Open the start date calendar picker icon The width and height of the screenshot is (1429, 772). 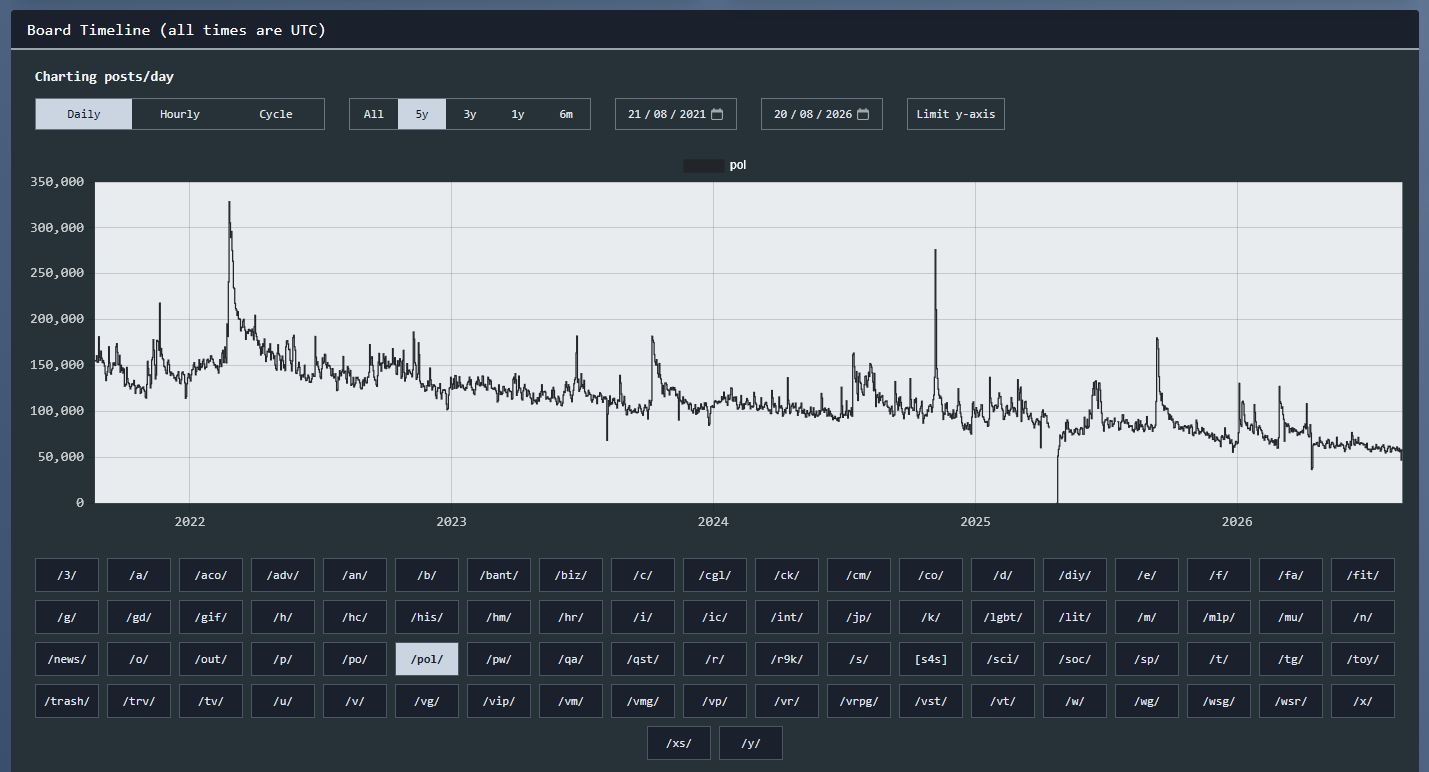717,114
